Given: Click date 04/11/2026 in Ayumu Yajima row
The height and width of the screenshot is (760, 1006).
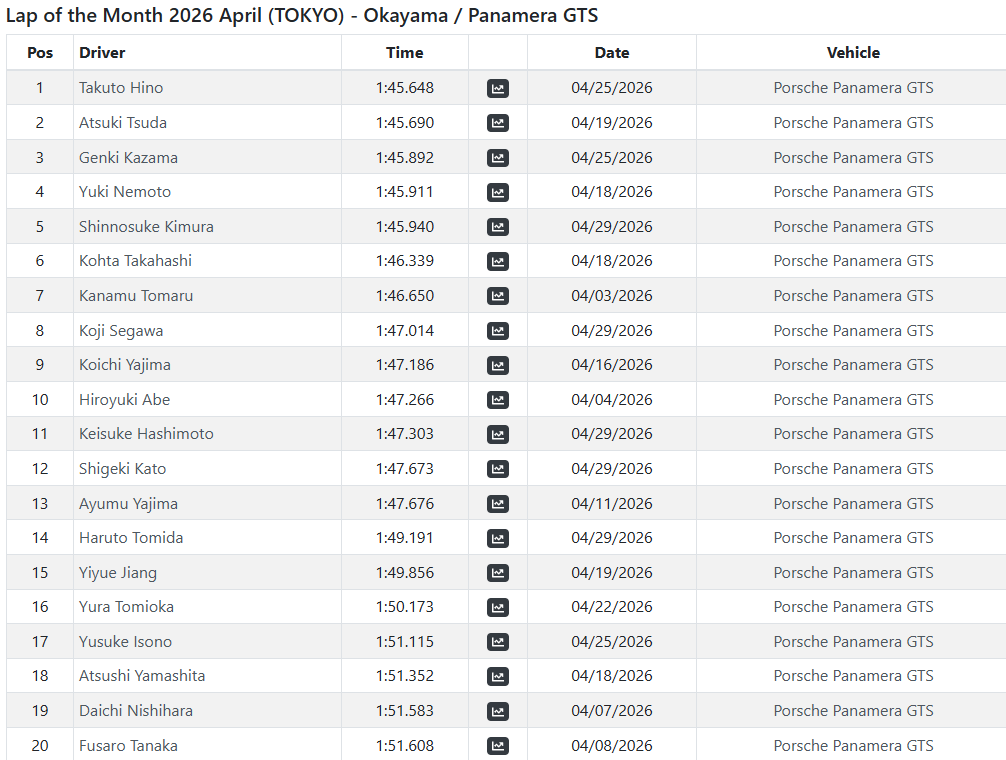Looking at the screenshot, I should point(612,504).
